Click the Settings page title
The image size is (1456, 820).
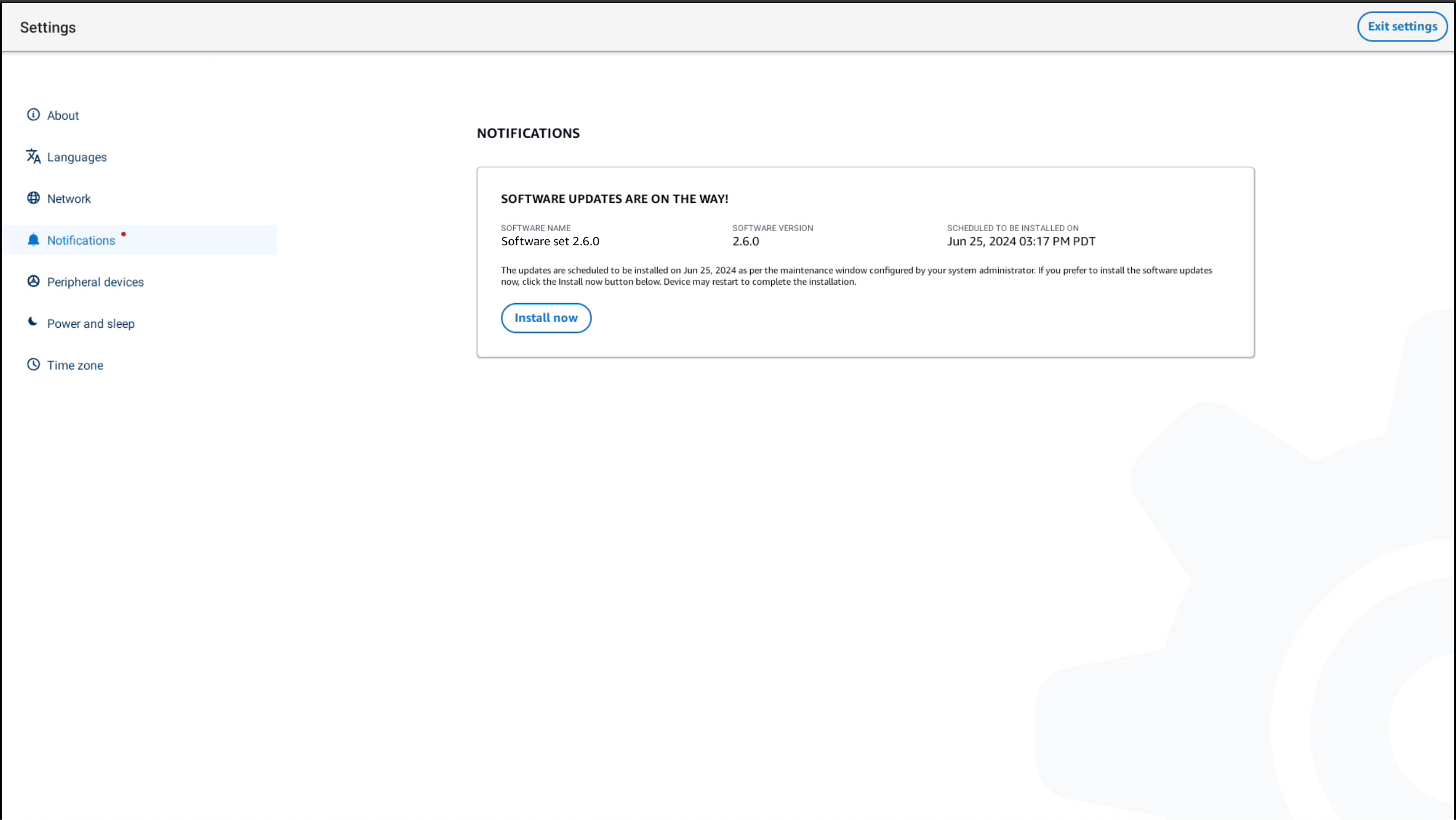[48, 28]
